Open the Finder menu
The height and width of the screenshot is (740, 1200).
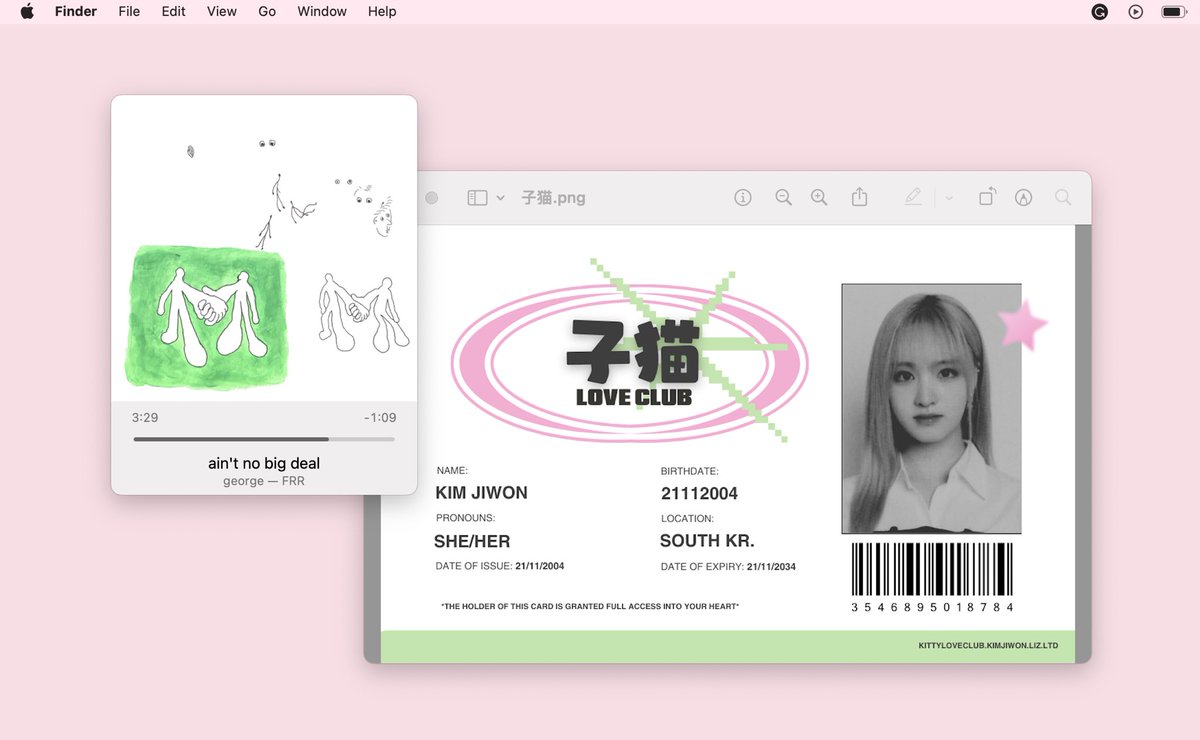[x=75, y=12]
